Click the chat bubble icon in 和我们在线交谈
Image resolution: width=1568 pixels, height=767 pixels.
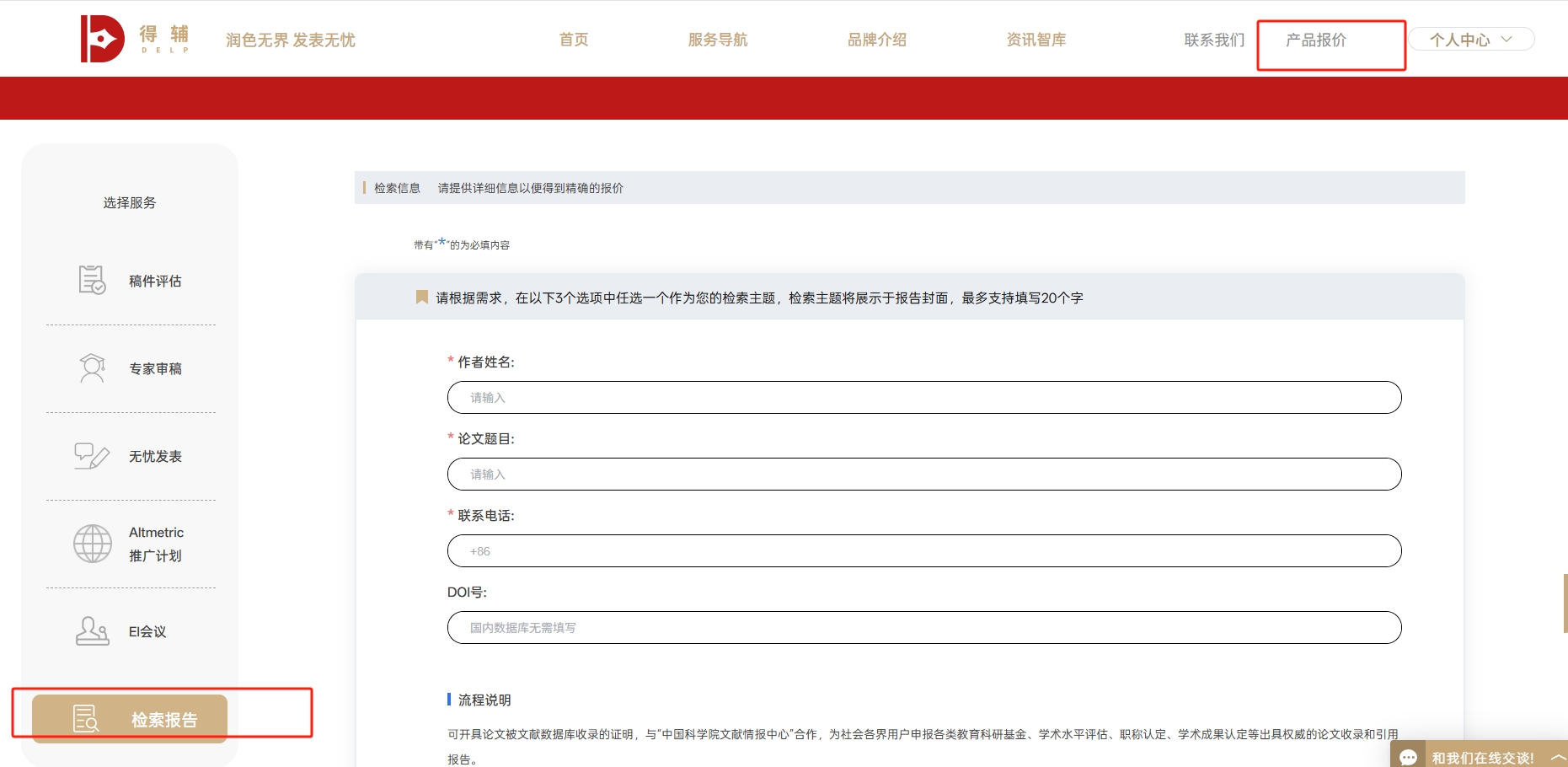pyautogui.click(x=1408, y=756)
